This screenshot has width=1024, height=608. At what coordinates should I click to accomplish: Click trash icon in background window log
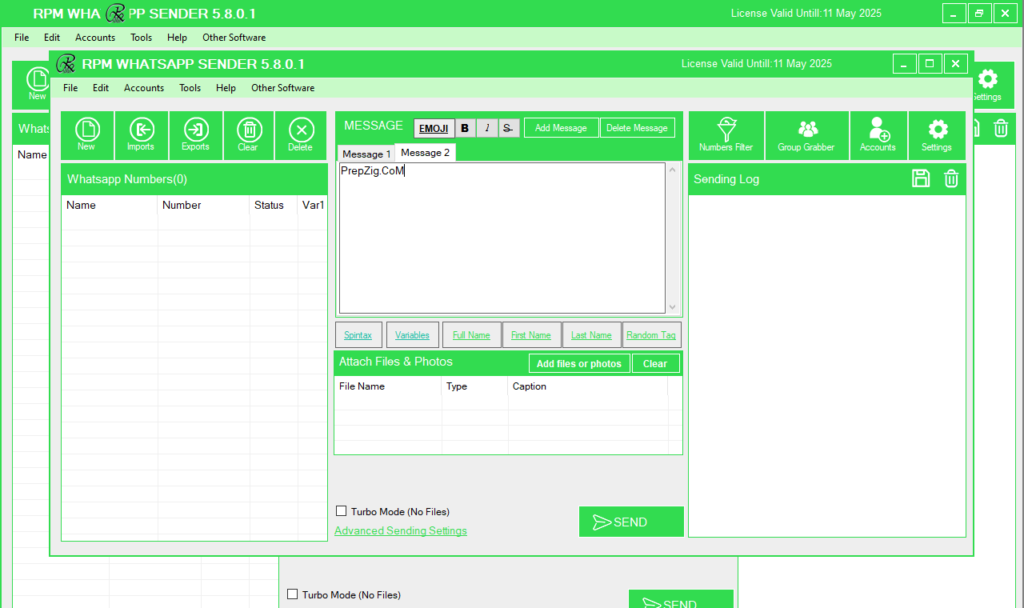pos(1000,128)
